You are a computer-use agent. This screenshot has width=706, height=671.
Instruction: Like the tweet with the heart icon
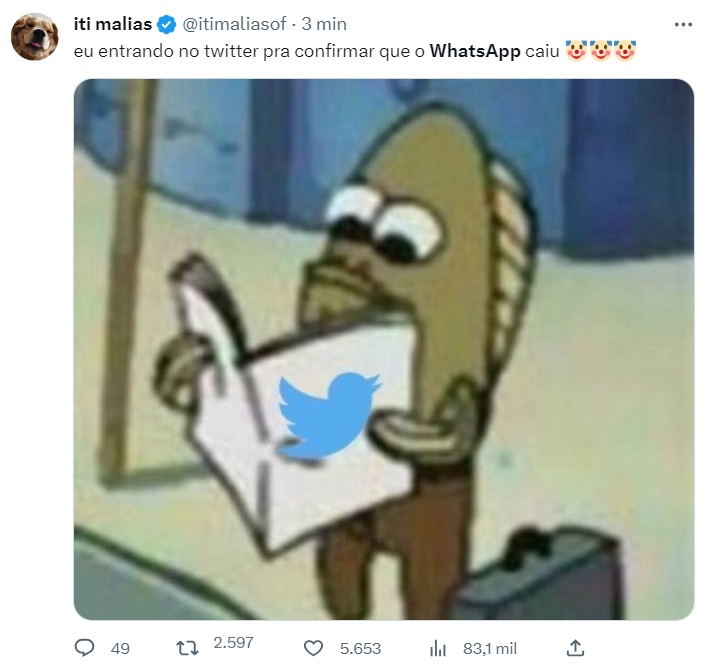(x=313, y=648)
